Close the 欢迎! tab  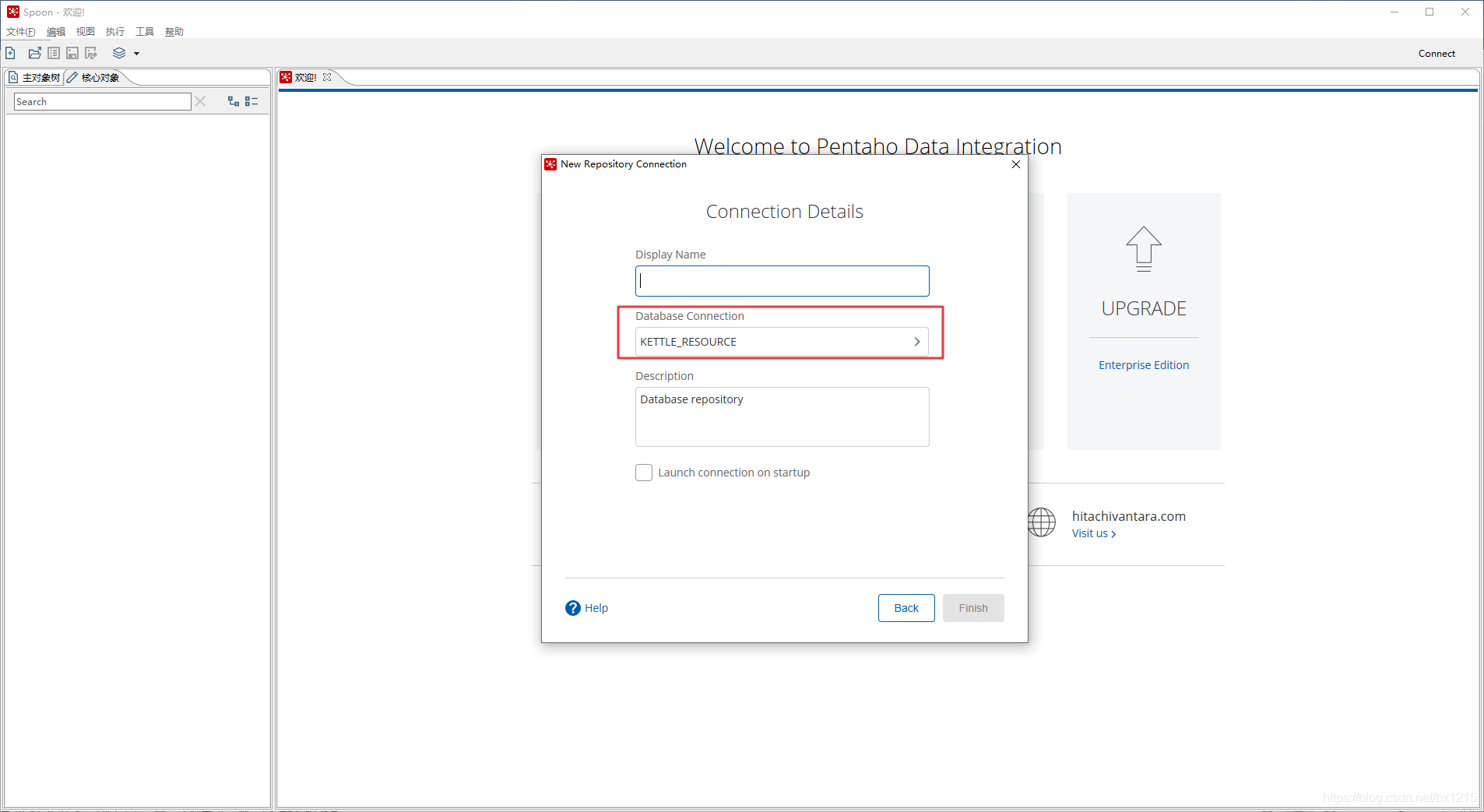327,77
